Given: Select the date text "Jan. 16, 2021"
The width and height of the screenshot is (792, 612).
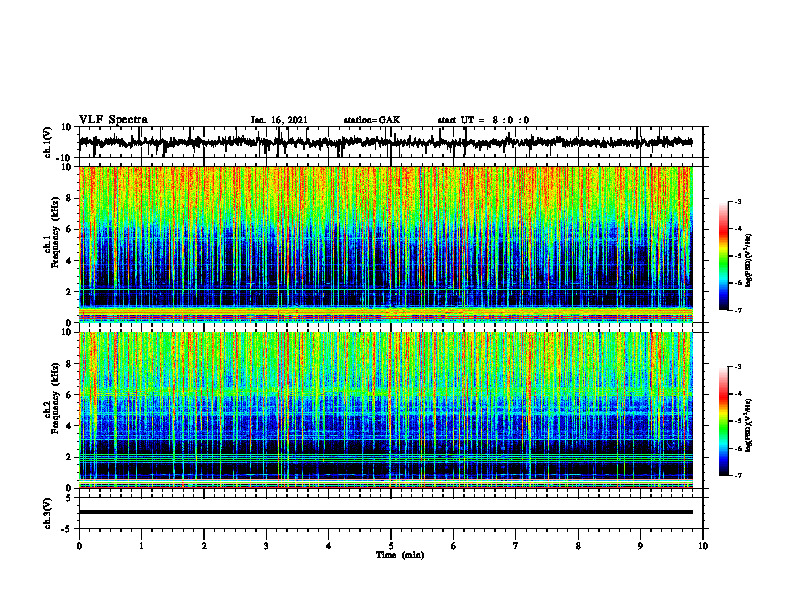Looking at the screenshot, I should coord(279,120).
